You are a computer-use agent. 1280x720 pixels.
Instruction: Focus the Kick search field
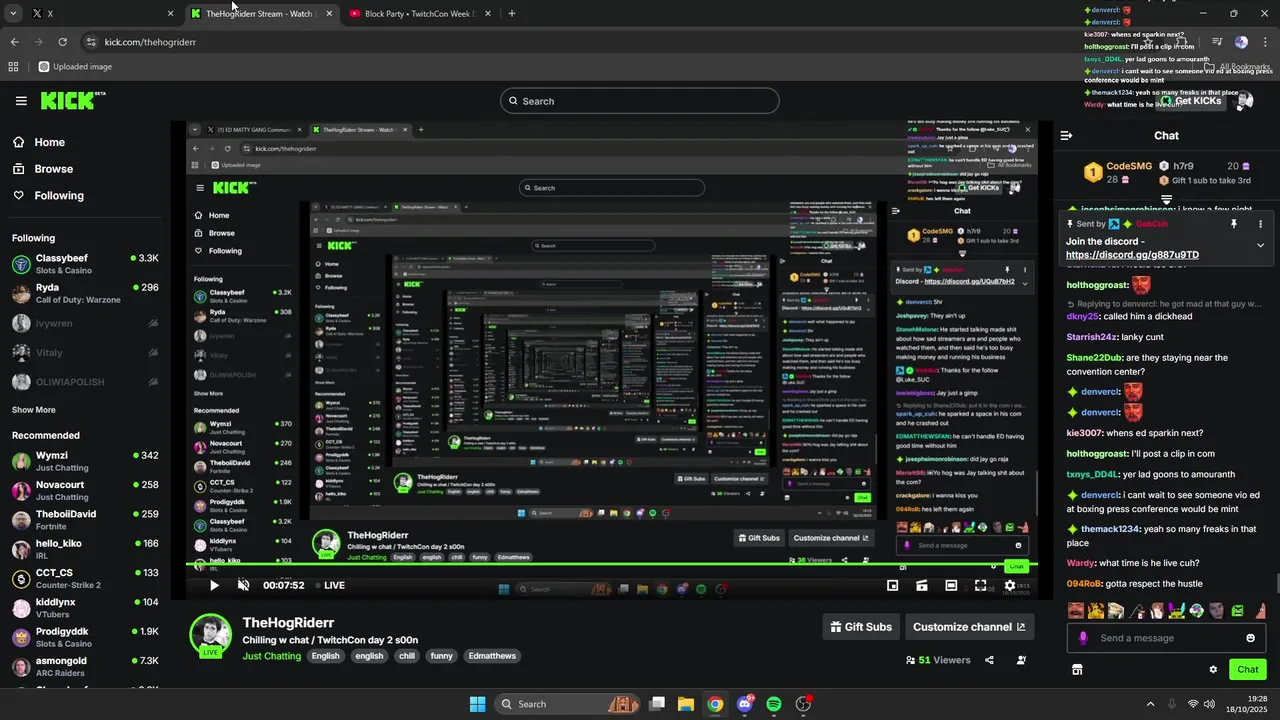coord(640,101)
